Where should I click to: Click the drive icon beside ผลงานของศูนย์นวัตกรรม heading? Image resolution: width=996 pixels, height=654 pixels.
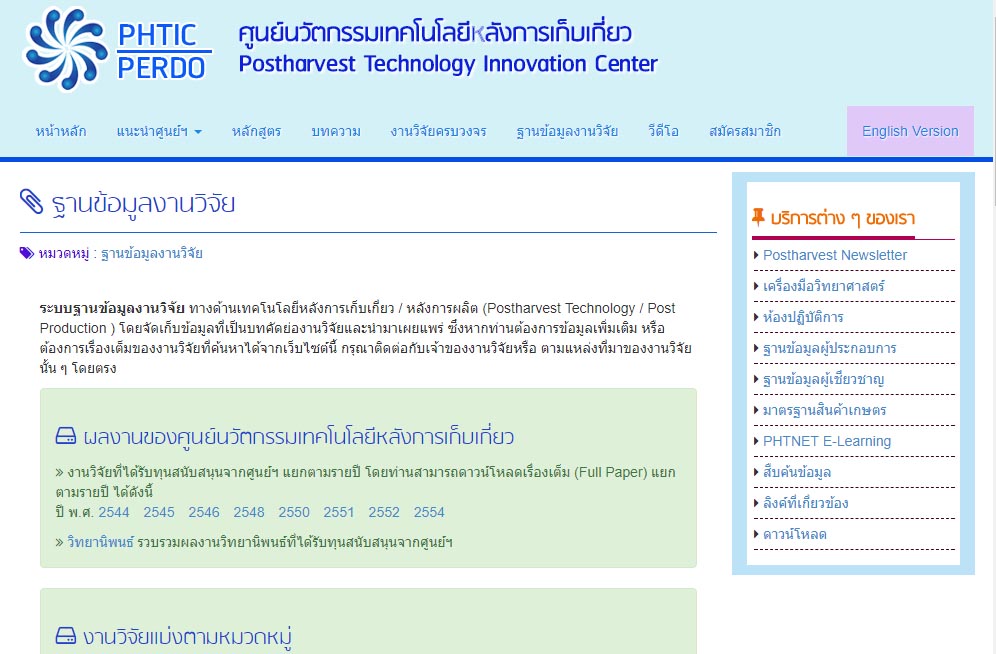coord(66,437)
